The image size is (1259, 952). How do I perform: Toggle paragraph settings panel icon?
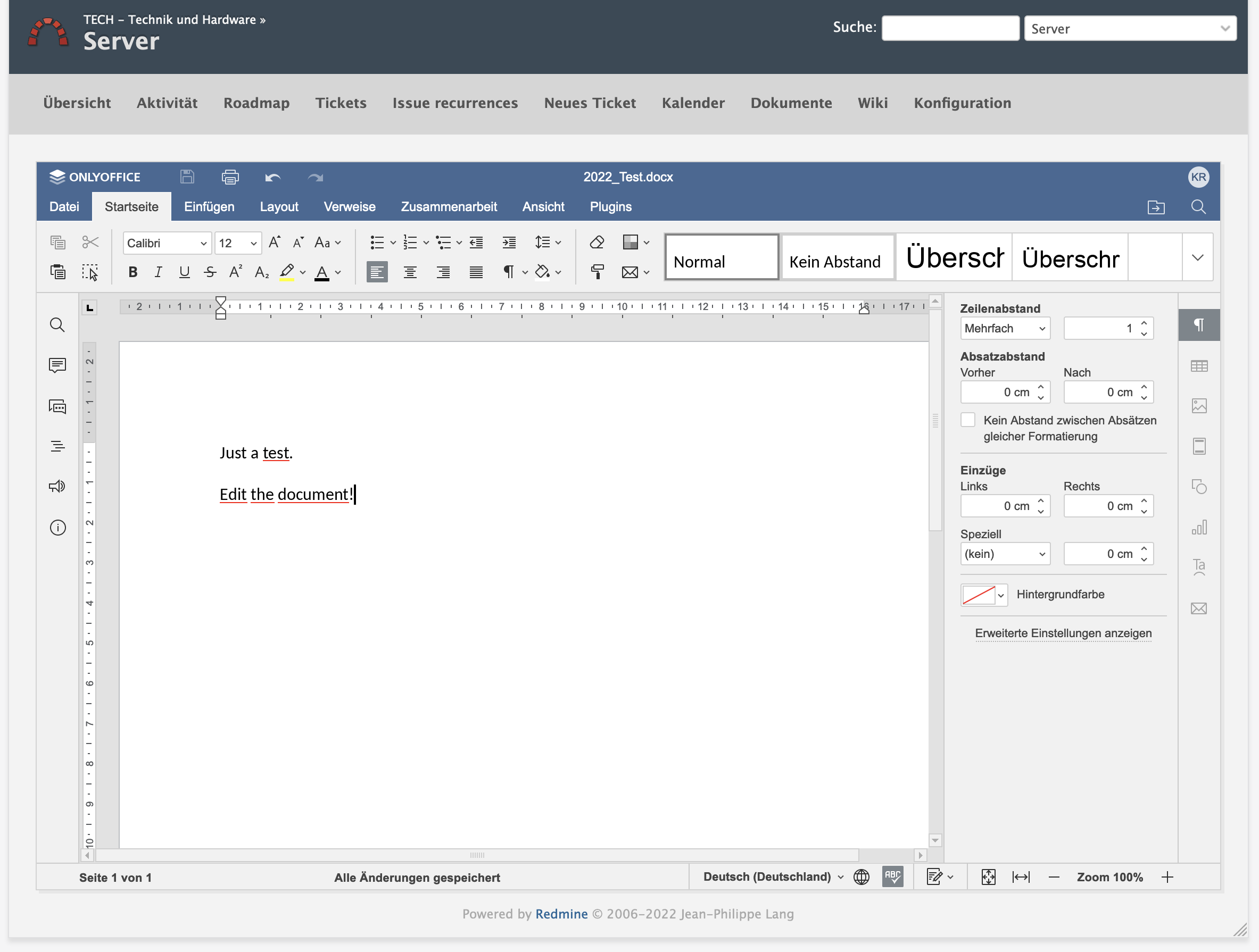(1199, 325)
